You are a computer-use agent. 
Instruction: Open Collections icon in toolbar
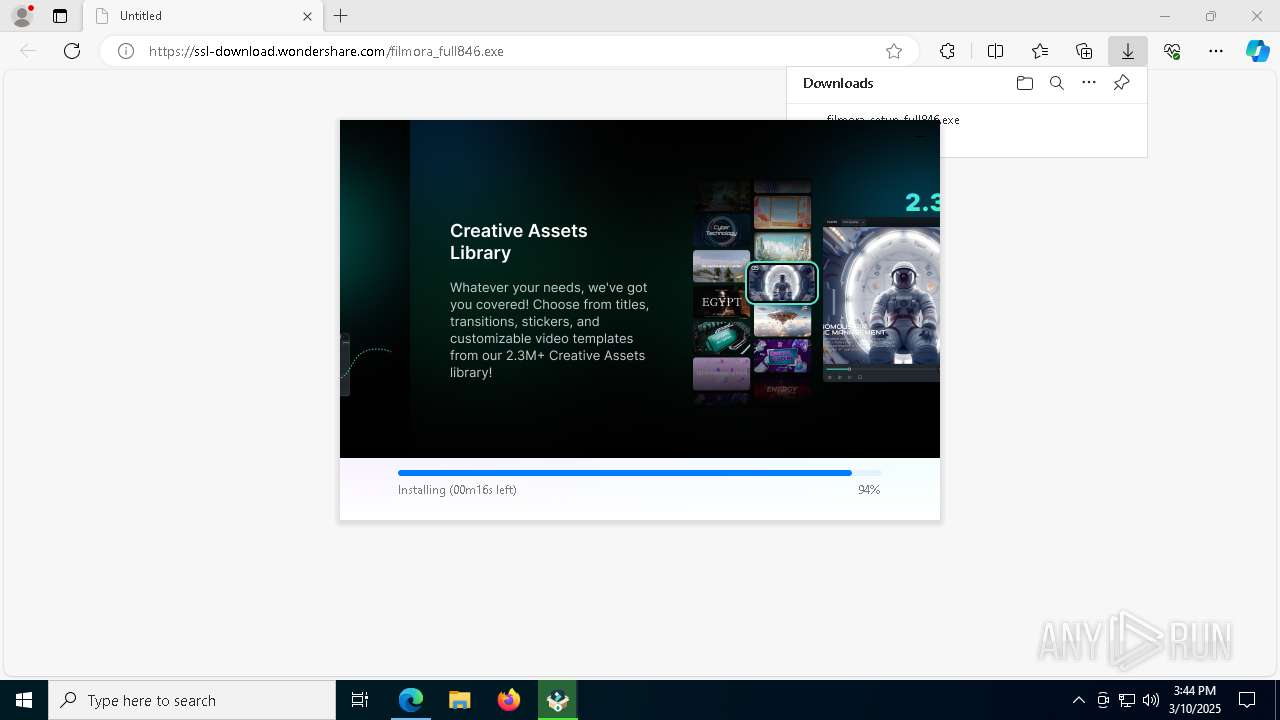point(1084,51)
